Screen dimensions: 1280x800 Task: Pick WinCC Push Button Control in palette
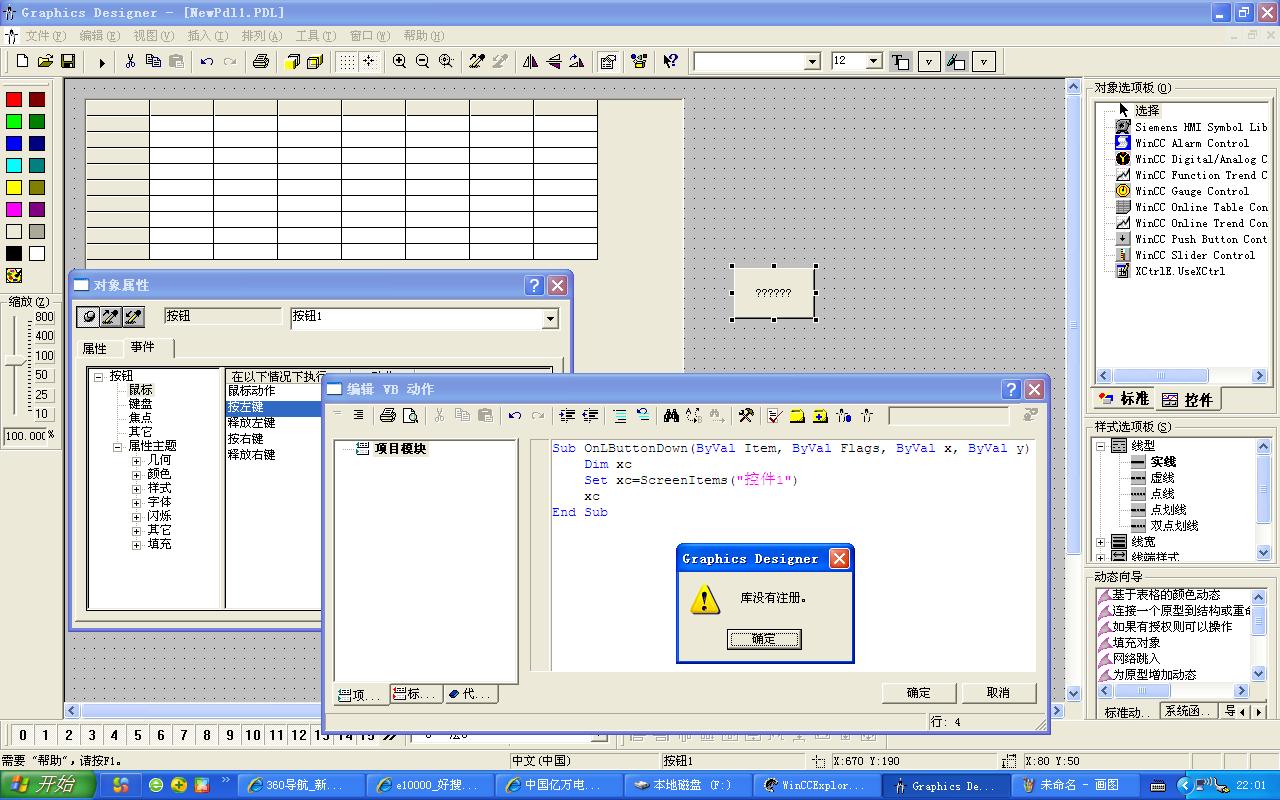coord(1193,239)
